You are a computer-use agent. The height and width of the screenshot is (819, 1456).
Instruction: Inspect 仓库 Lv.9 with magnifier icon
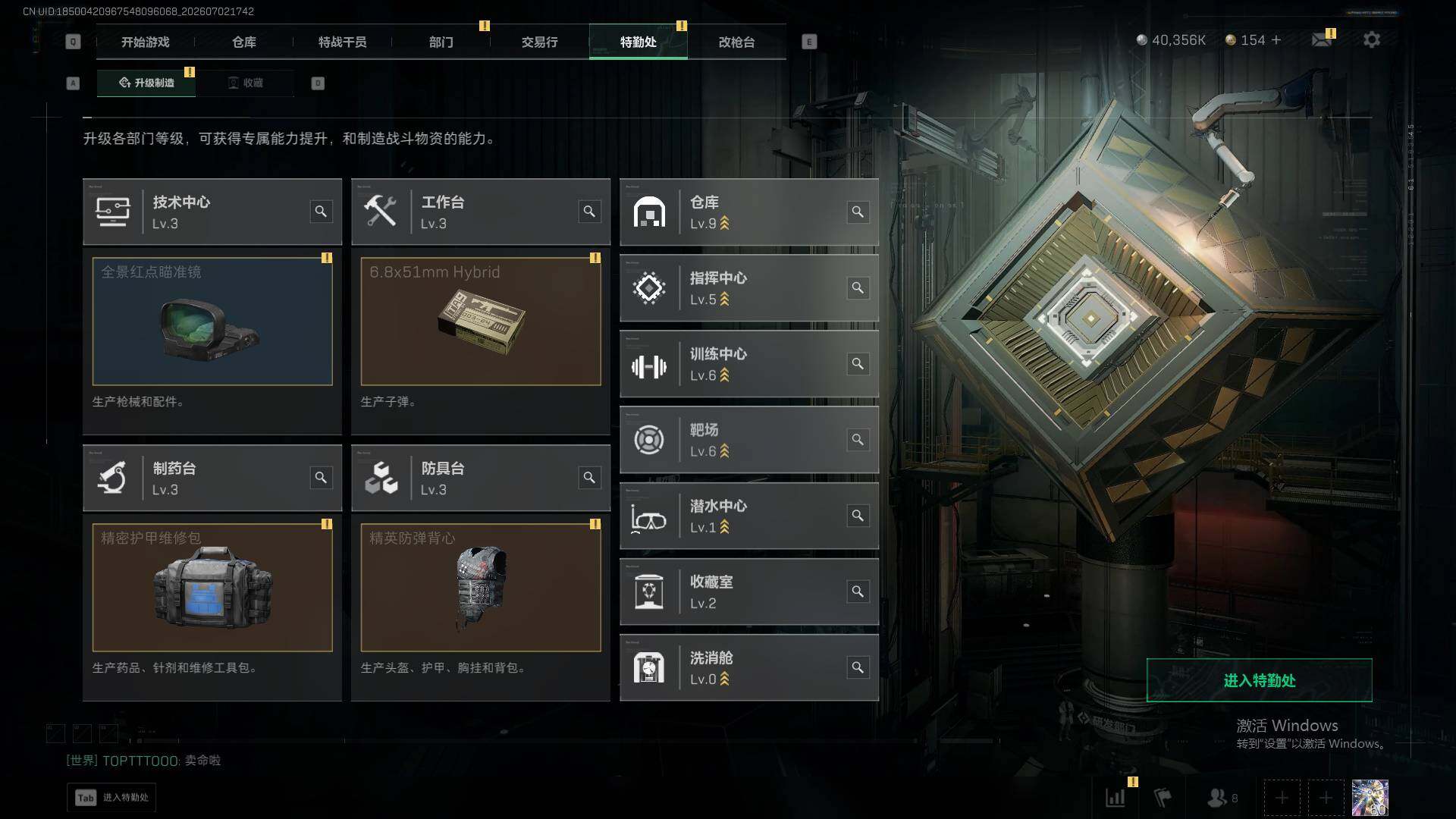click(x=858, y=212)
